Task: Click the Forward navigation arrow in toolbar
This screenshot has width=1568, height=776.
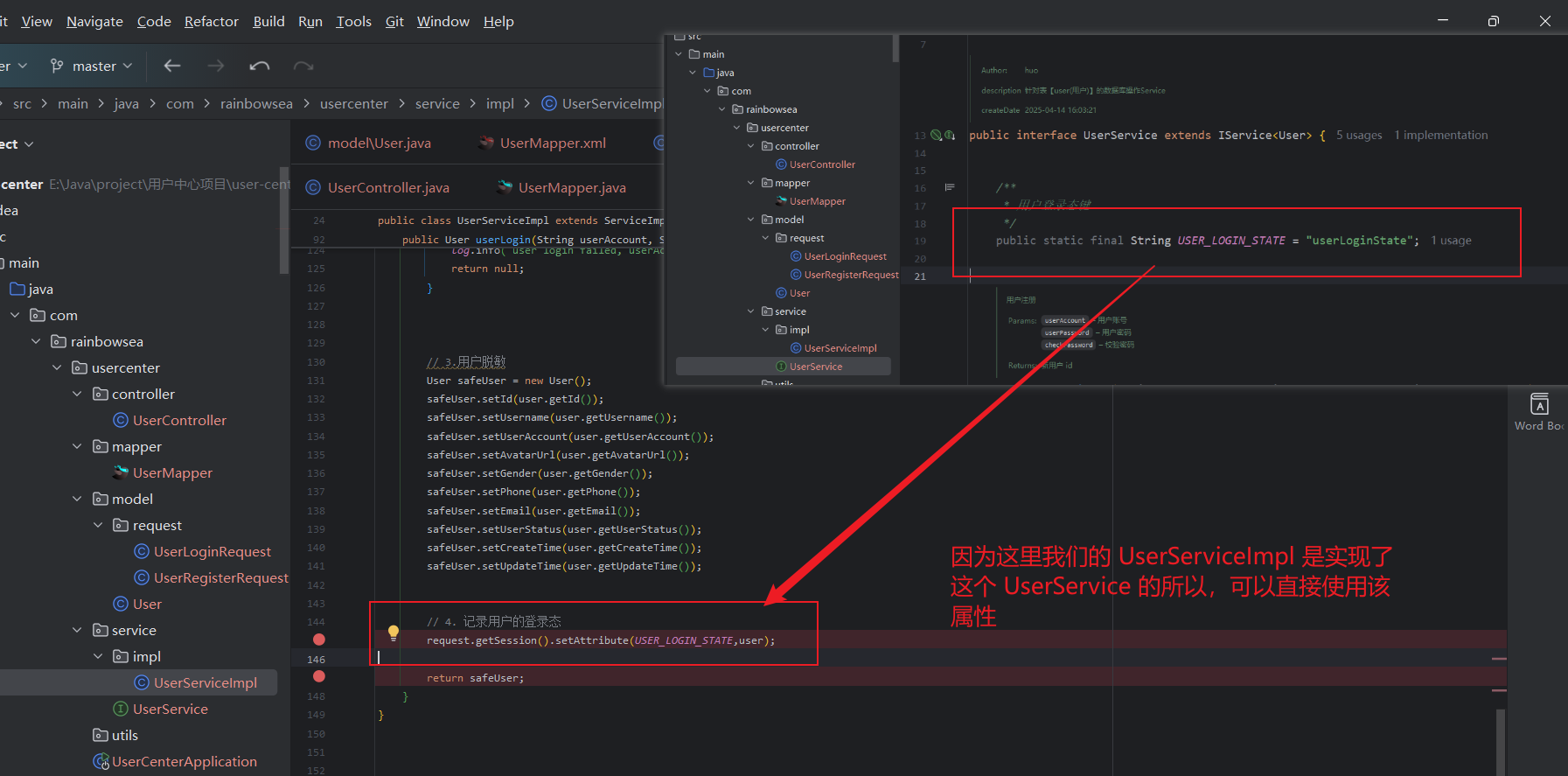Action: [215, 66]
